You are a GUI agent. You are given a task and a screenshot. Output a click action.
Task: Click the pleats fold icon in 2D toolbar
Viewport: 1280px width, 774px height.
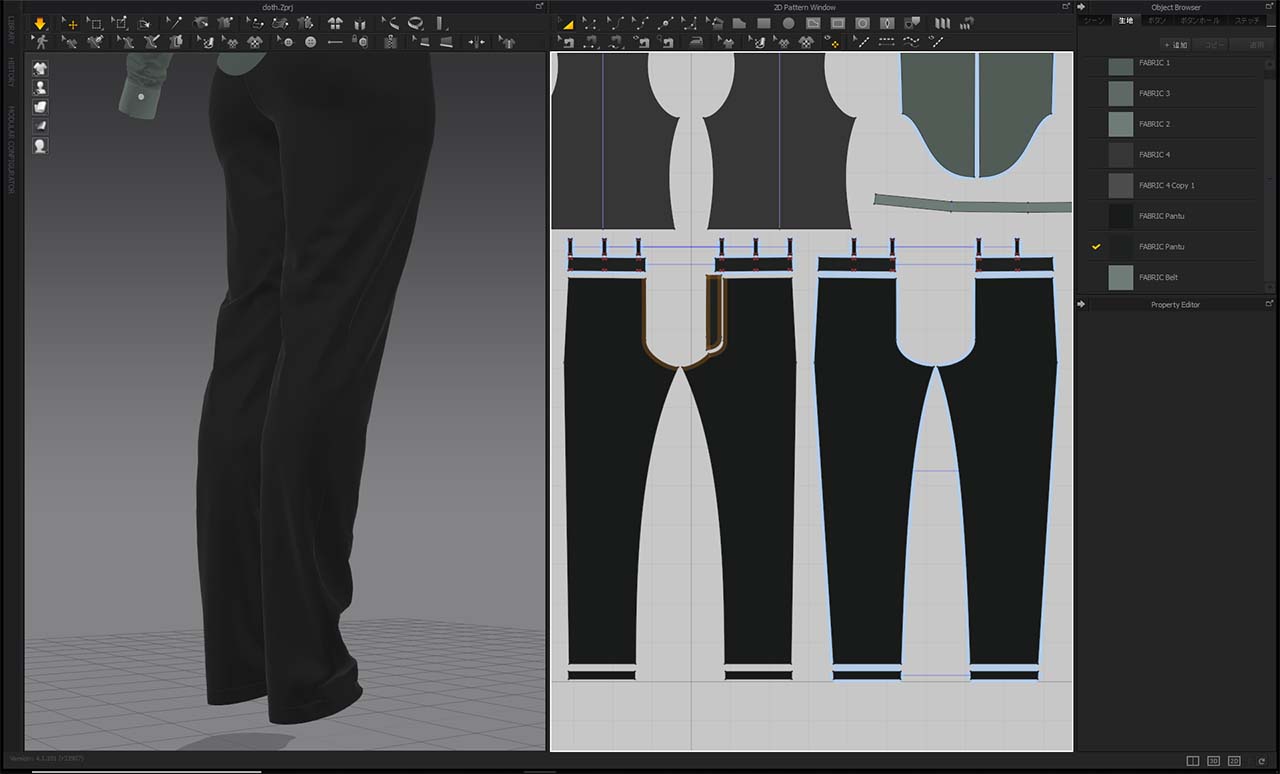coord(942,23)
